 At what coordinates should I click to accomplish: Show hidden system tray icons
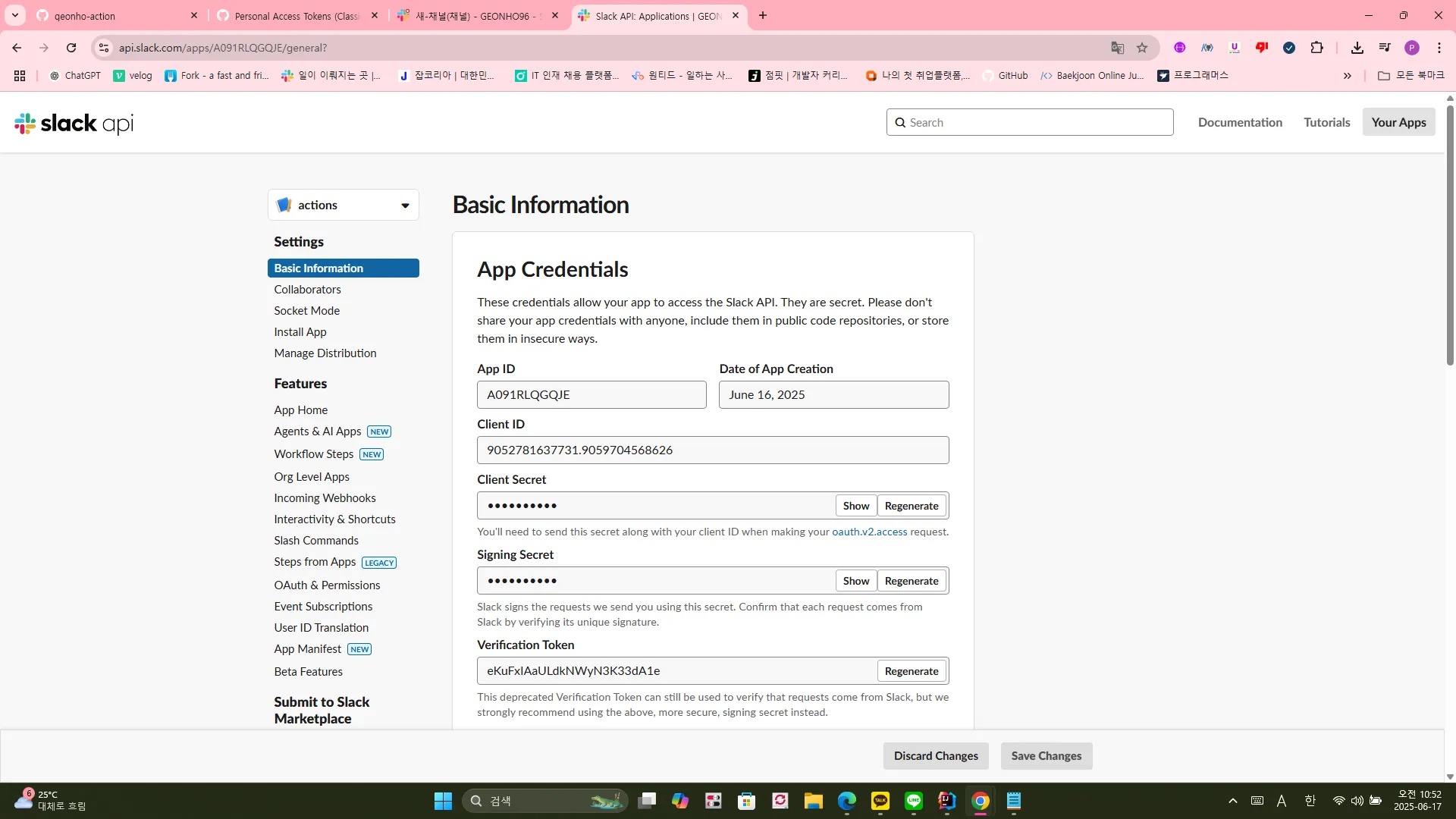1233,801
